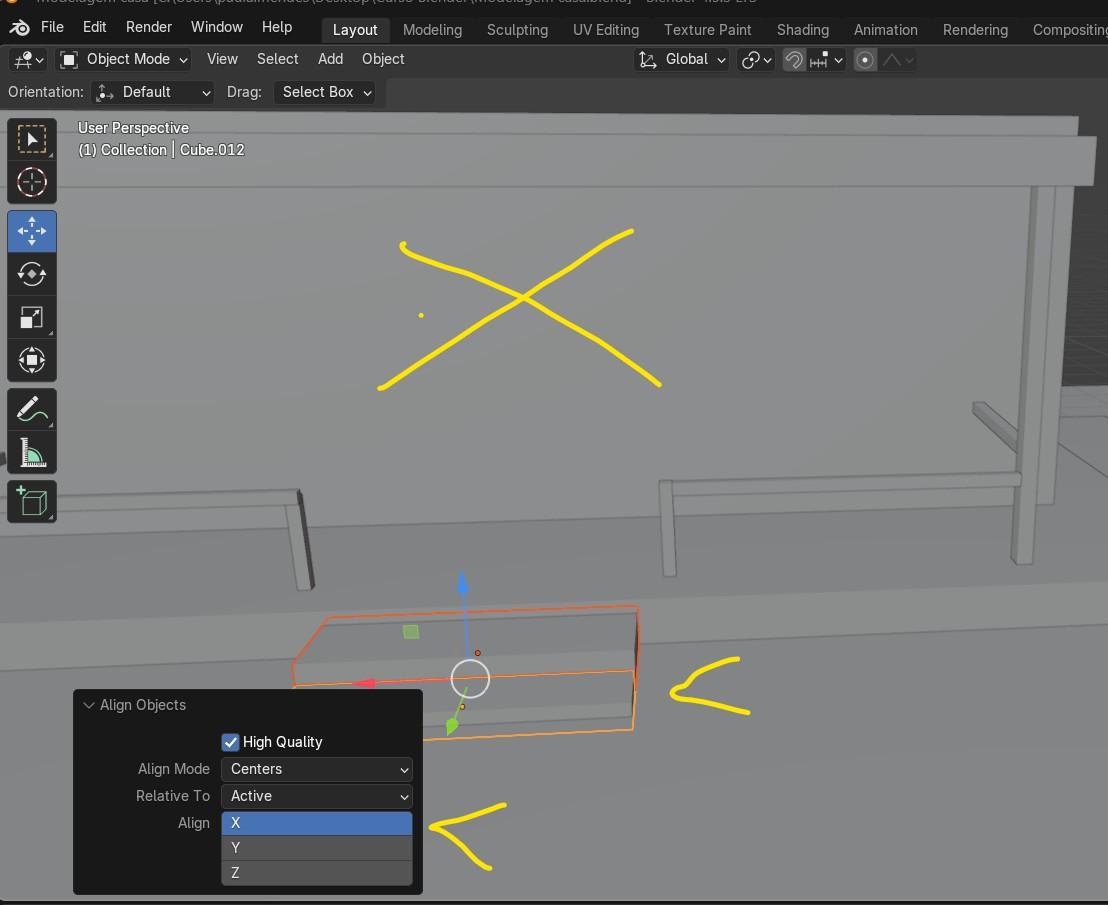The width and height of the screenshot is (1108, 905).
Task: Select the Scale tool
Action: click(x=32, y=317)
